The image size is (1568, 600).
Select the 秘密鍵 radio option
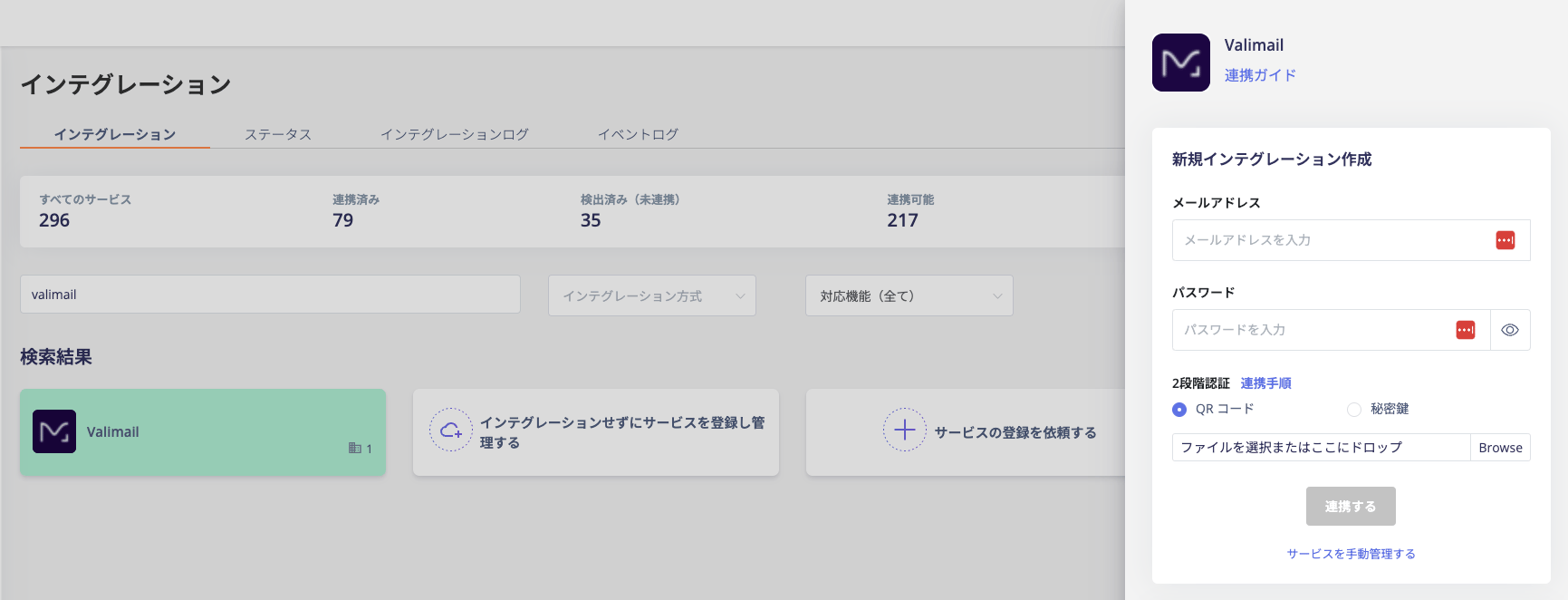pos(1354,410)
